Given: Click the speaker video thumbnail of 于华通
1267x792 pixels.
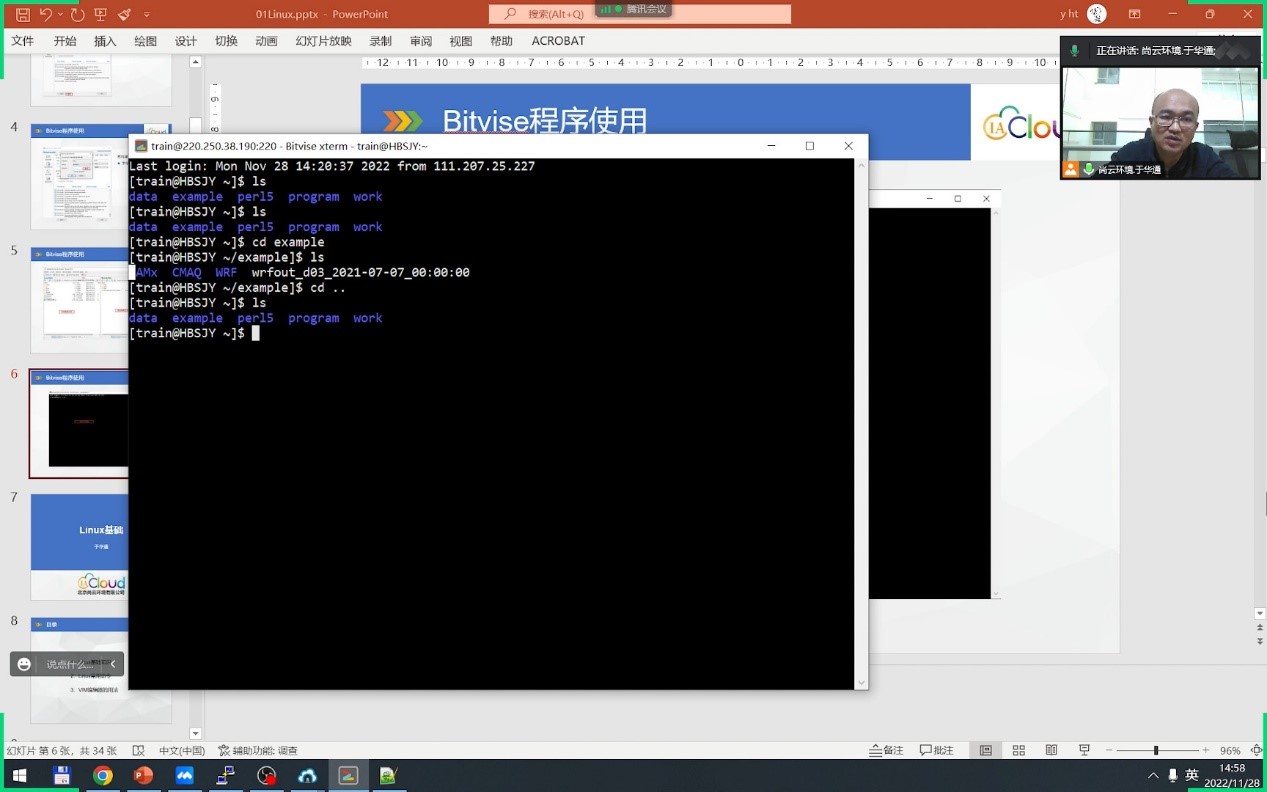Looking at the screenshot, I should 1160,123.
